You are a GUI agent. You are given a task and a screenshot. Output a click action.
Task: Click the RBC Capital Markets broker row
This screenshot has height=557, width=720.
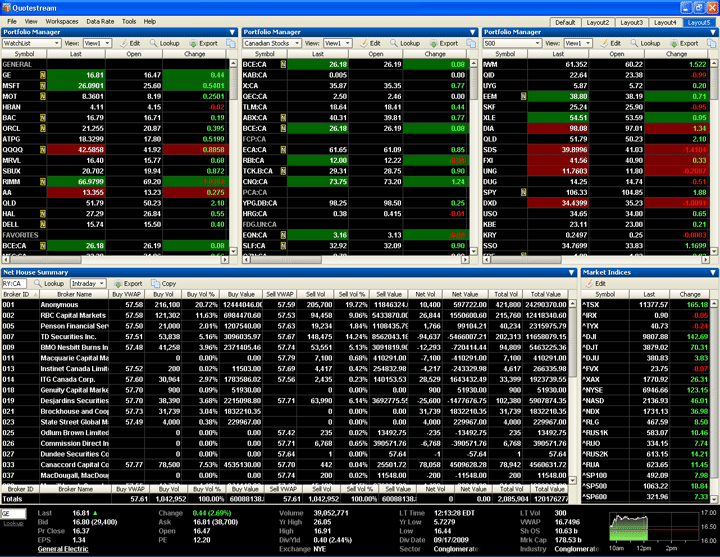[285, 315]
